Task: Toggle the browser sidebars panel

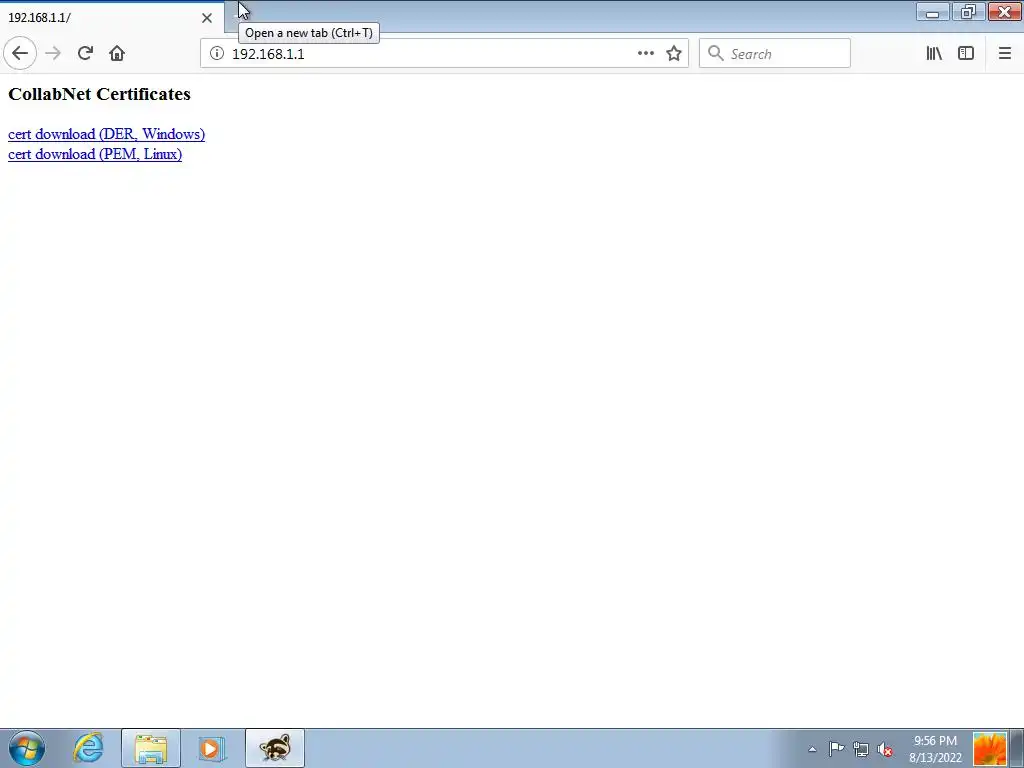Action: 966,54
